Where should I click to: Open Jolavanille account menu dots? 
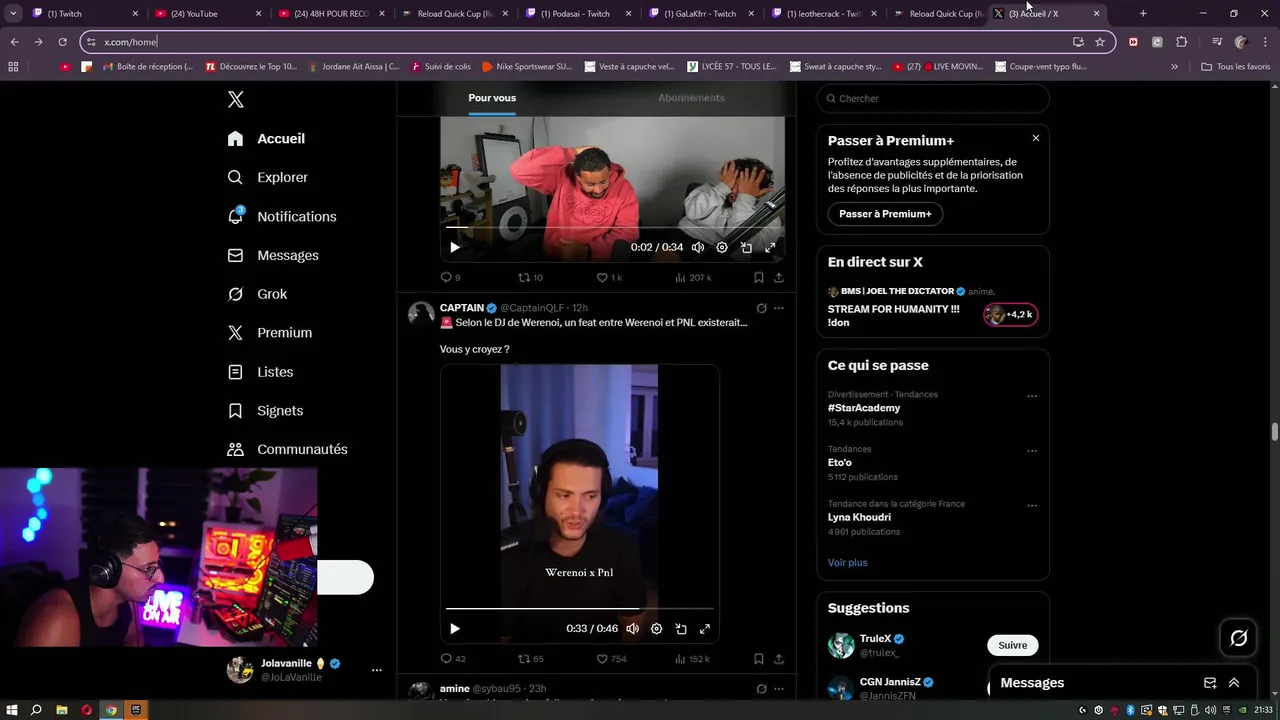click(376, 670)
